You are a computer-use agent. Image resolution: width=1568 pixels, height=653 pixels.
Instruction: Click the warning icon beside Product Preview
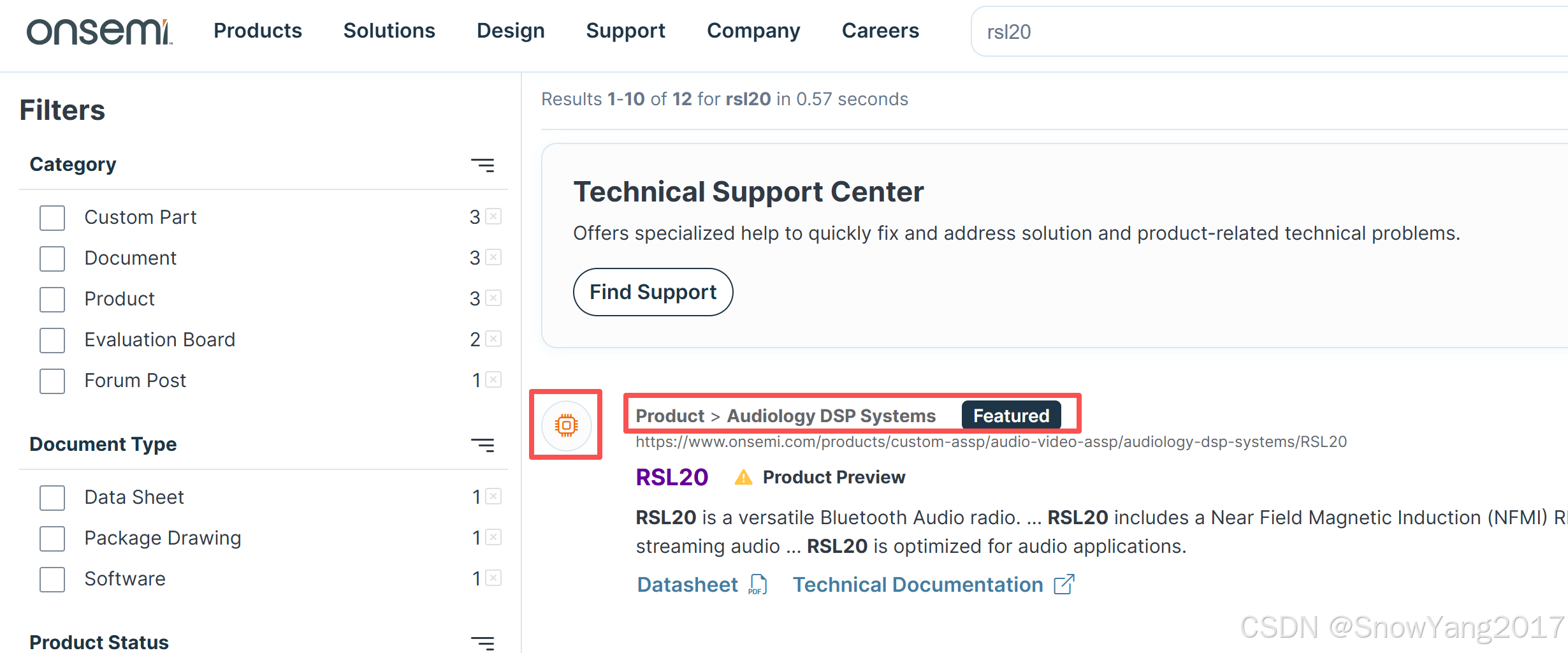coord(743,477)
